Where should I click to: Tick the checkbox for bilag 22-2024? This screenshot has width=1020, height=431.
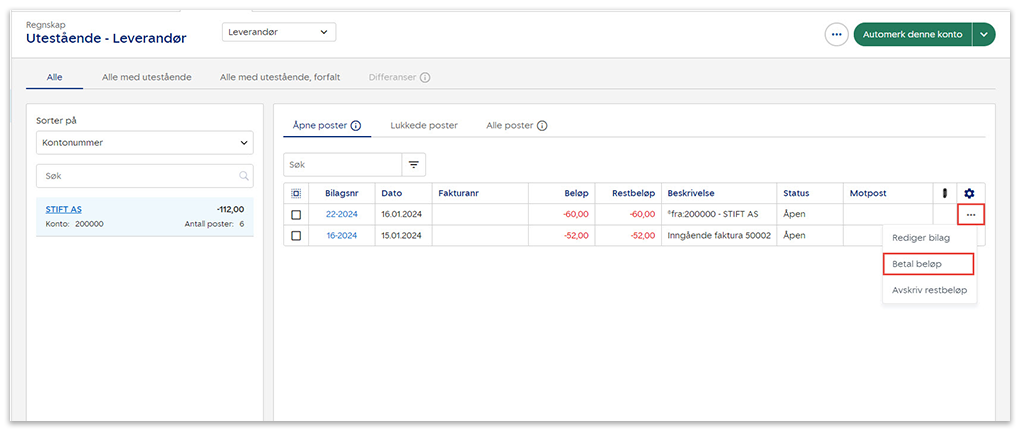[296, 214]
